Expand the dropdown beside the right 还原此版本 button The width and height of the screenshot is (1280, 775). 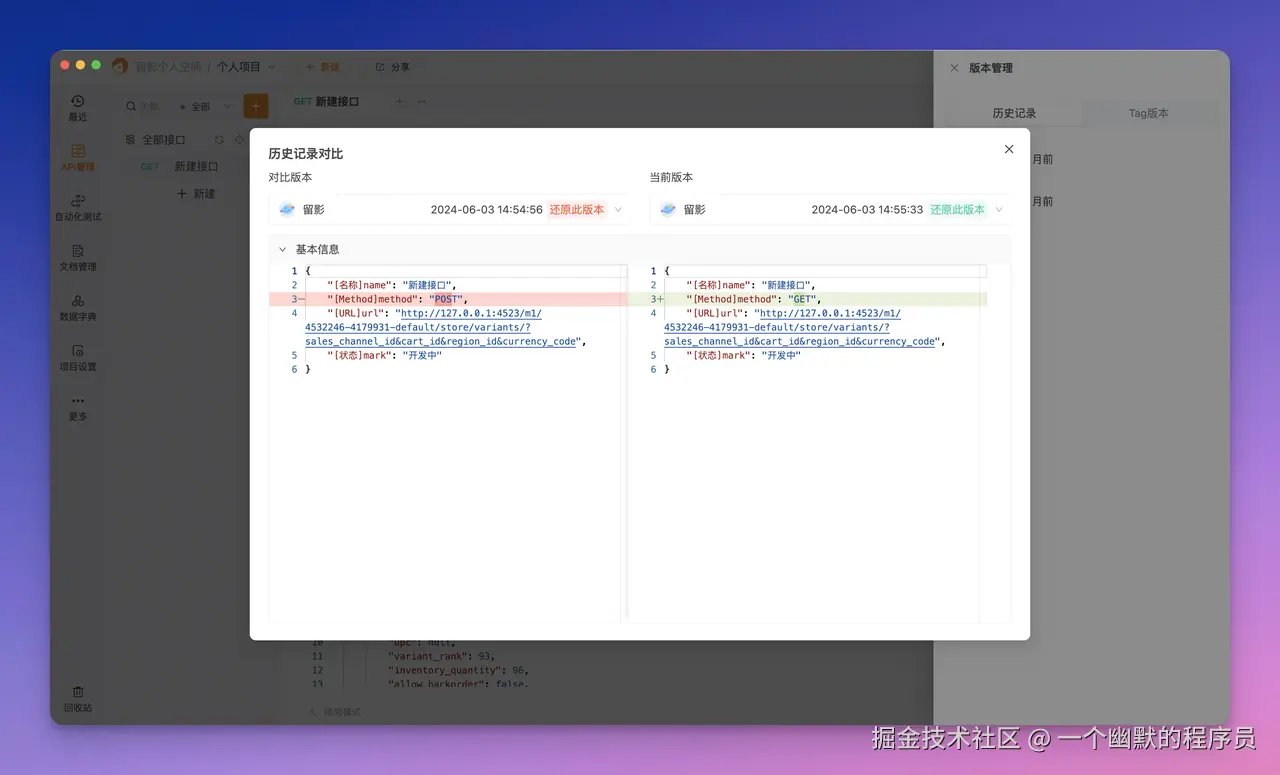[x=996, y=210]
